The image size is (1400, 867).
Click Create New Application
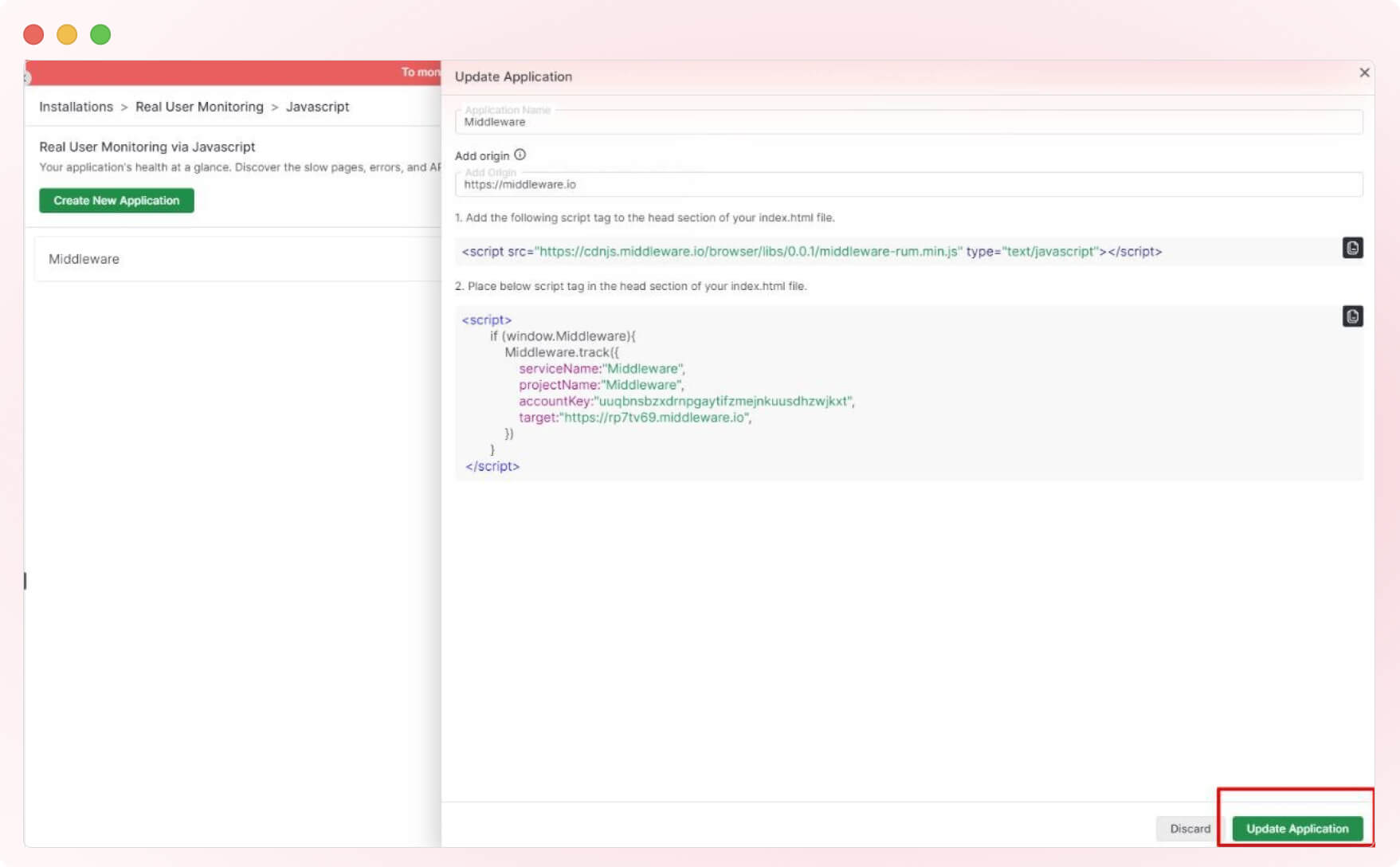coord(116,200)
